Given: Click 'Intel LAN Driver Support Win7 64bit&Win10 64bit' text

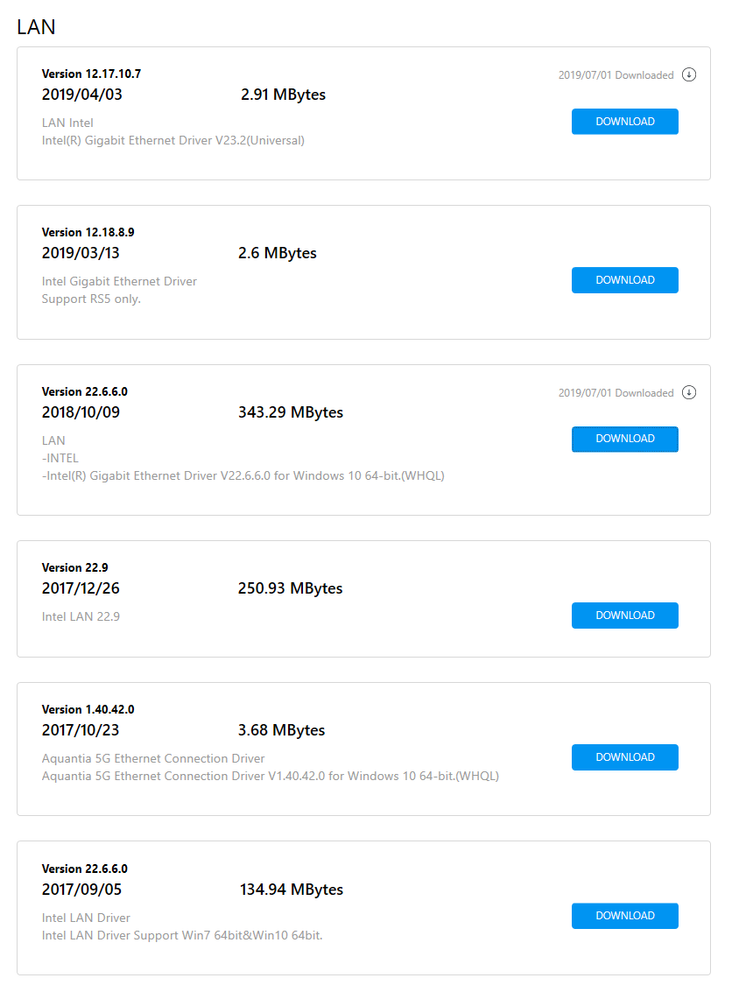Looking at the screenshot, I should coord(182,935).
